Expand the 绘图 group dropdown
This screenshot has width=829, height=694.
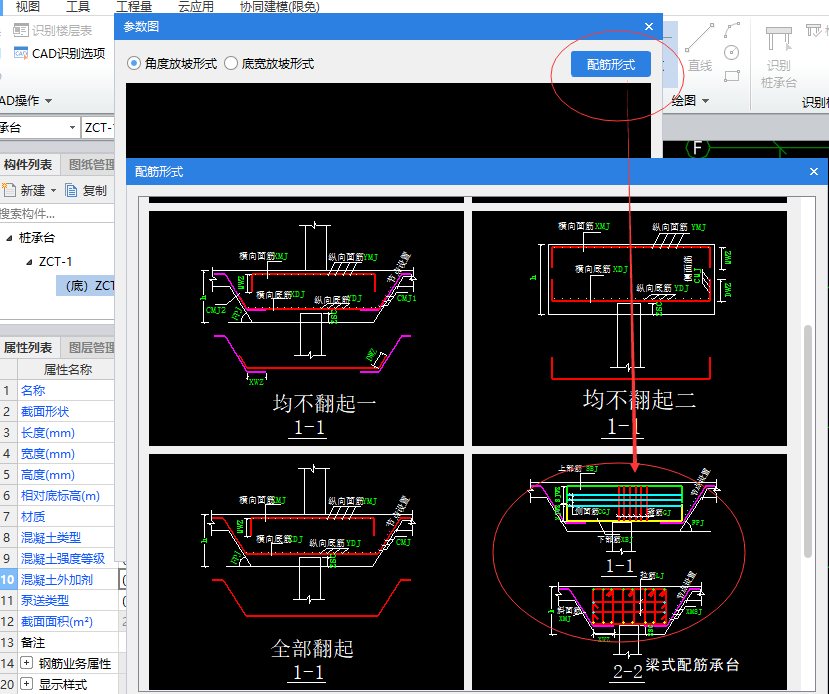(705, 100)
